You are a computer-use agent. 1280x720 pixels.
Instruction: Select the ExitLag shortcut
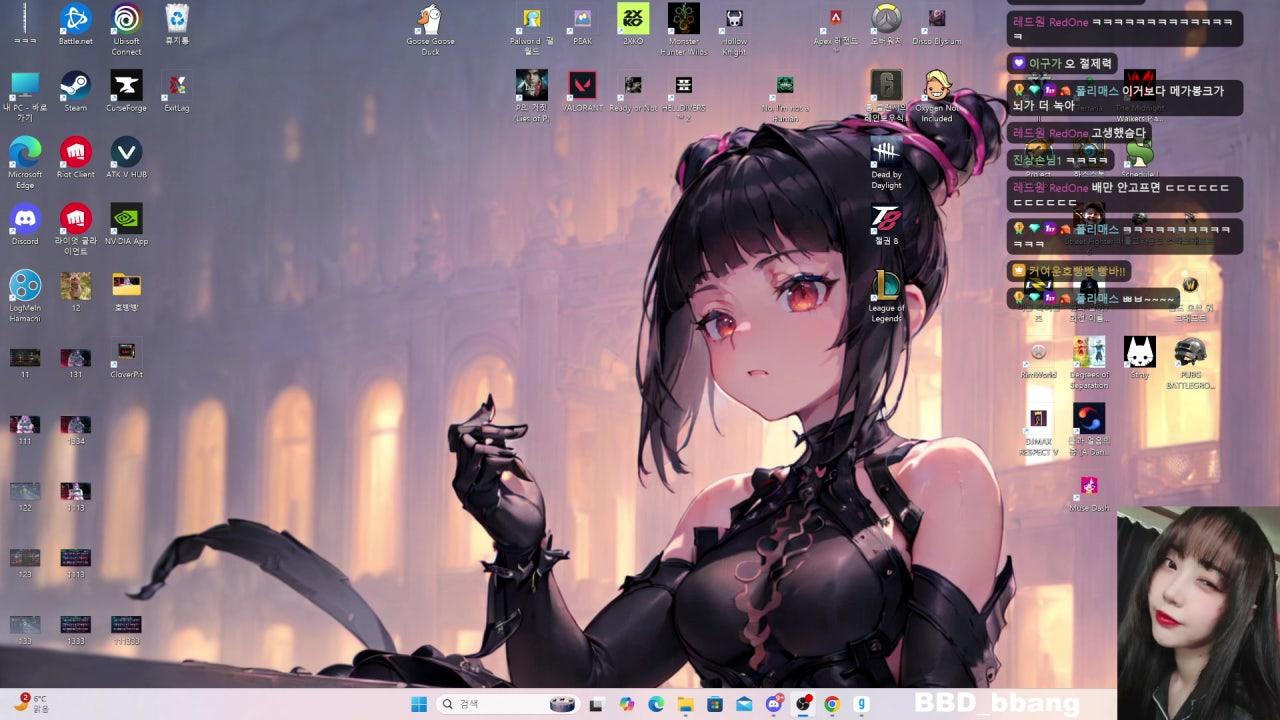click(177, 91)
